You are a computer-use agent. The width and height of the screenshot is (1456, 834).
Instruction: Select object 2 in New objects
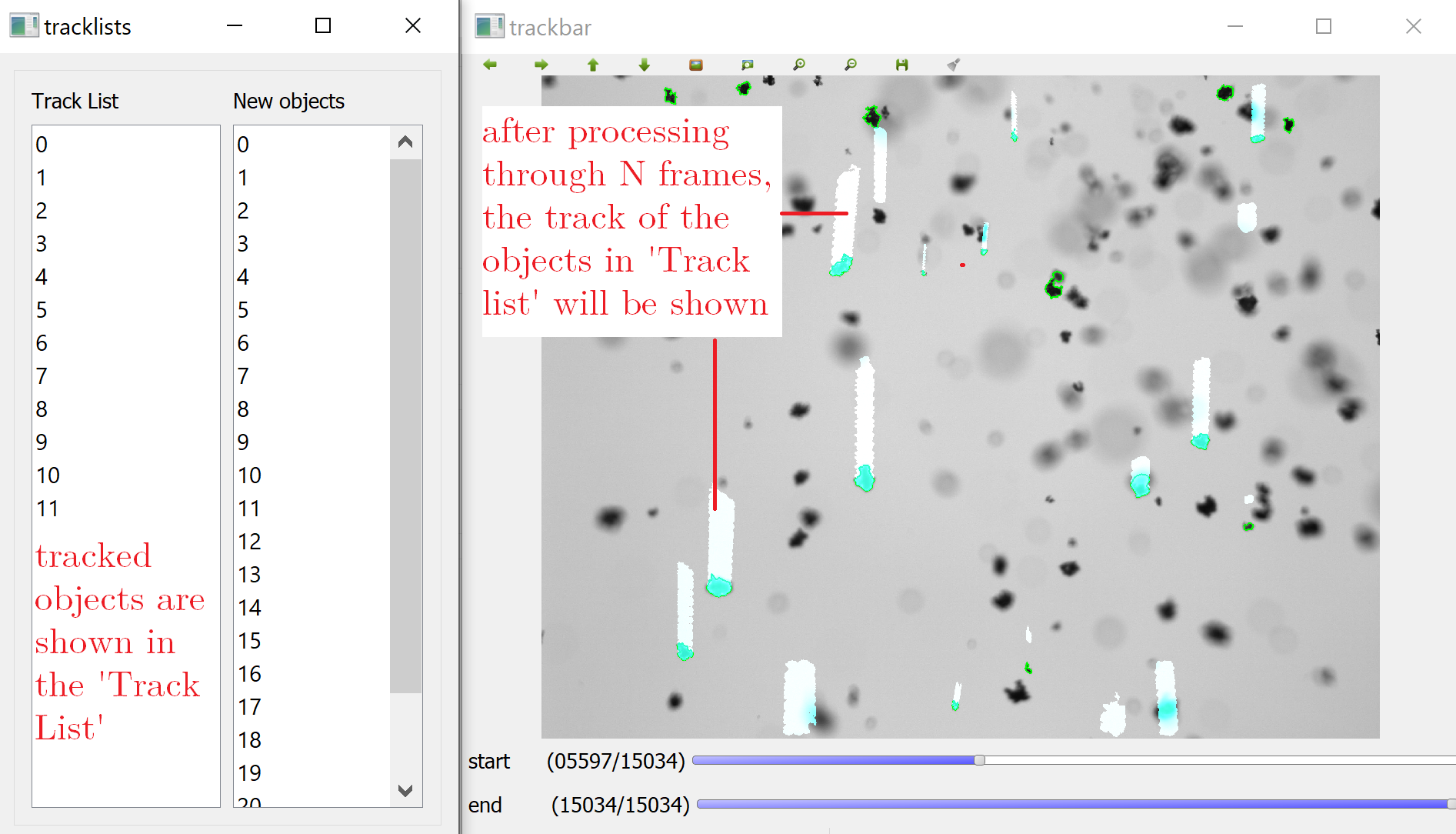point(312,210)
